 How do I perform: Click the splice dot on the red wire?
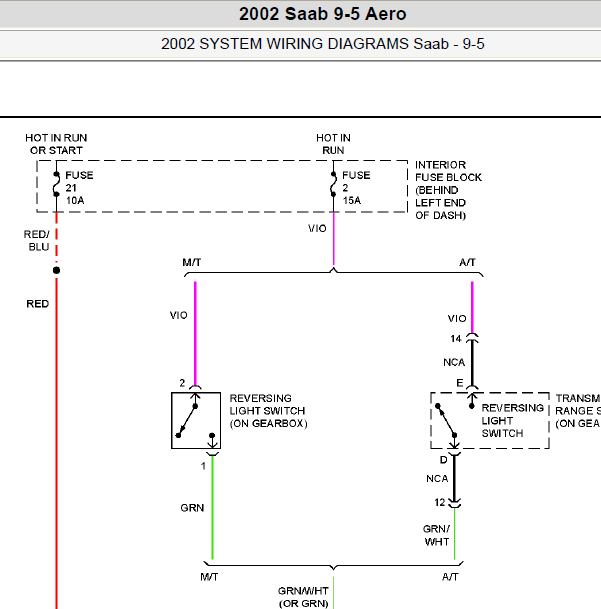[x=56, y=270]
